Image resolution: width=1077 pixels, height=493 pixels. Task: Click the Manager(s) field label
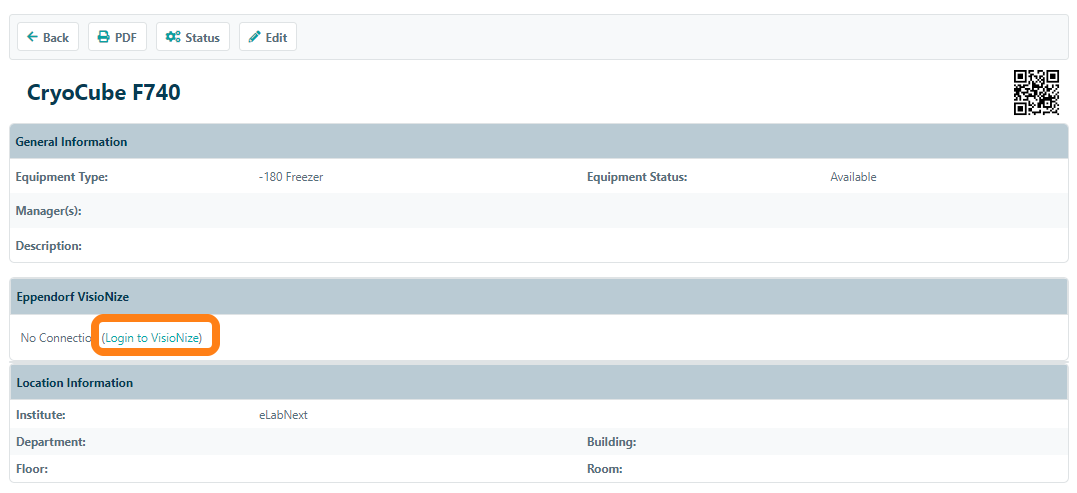coord(48,211)
